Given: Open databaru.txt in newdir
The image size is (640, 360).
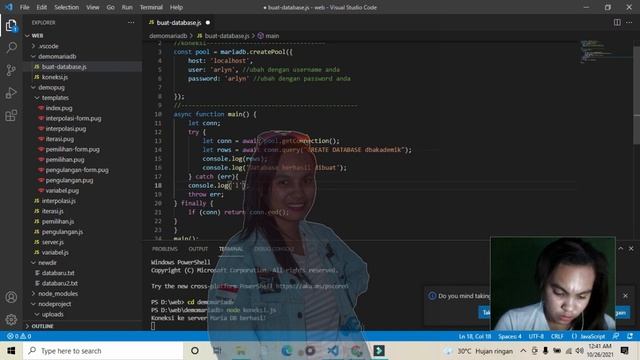Looking at the screenshot, I should pyautogui.click(x=58, y=273).
